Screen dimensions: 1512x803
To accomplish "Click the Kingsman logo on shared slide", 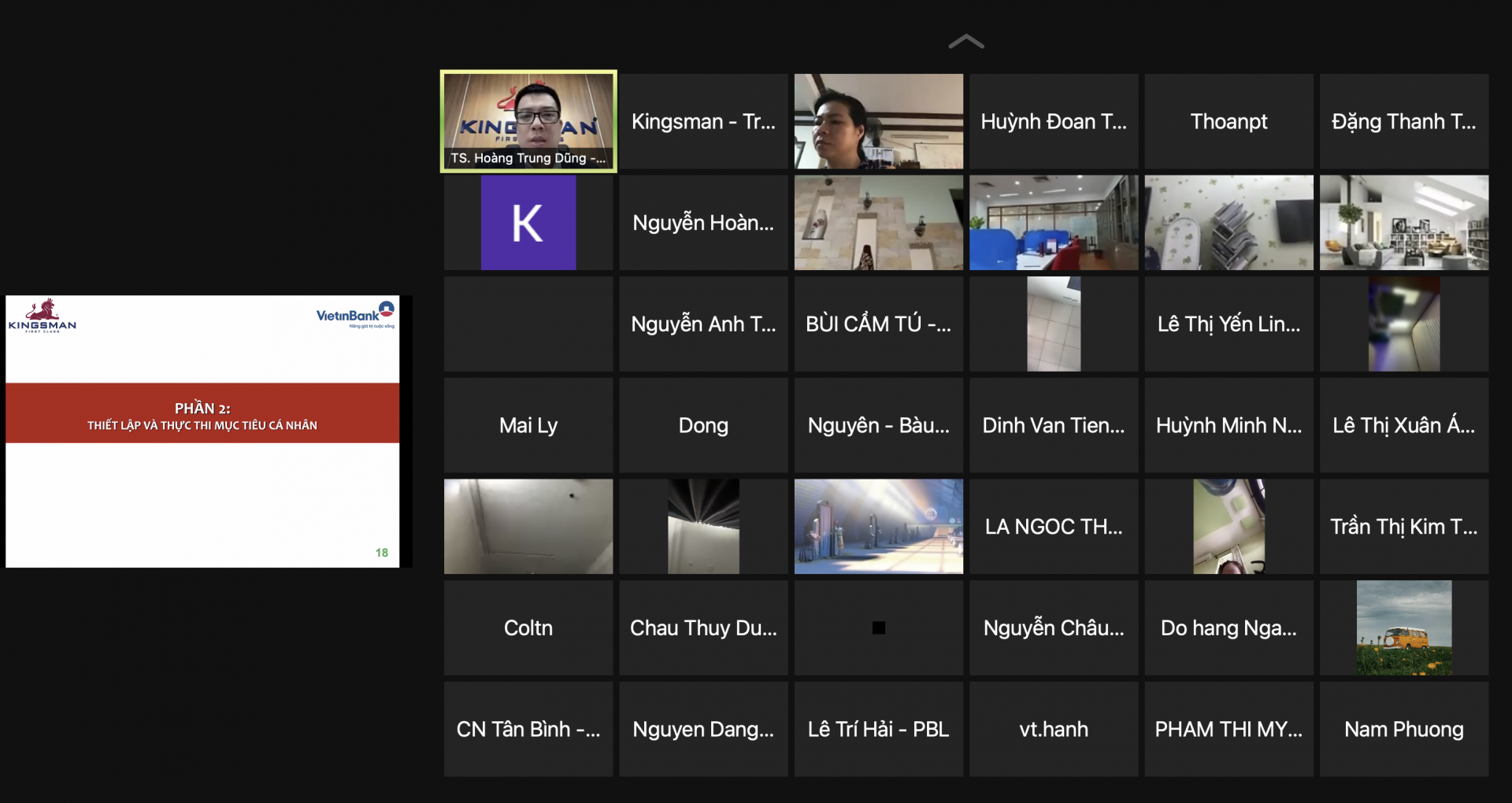I will [43, 316].
